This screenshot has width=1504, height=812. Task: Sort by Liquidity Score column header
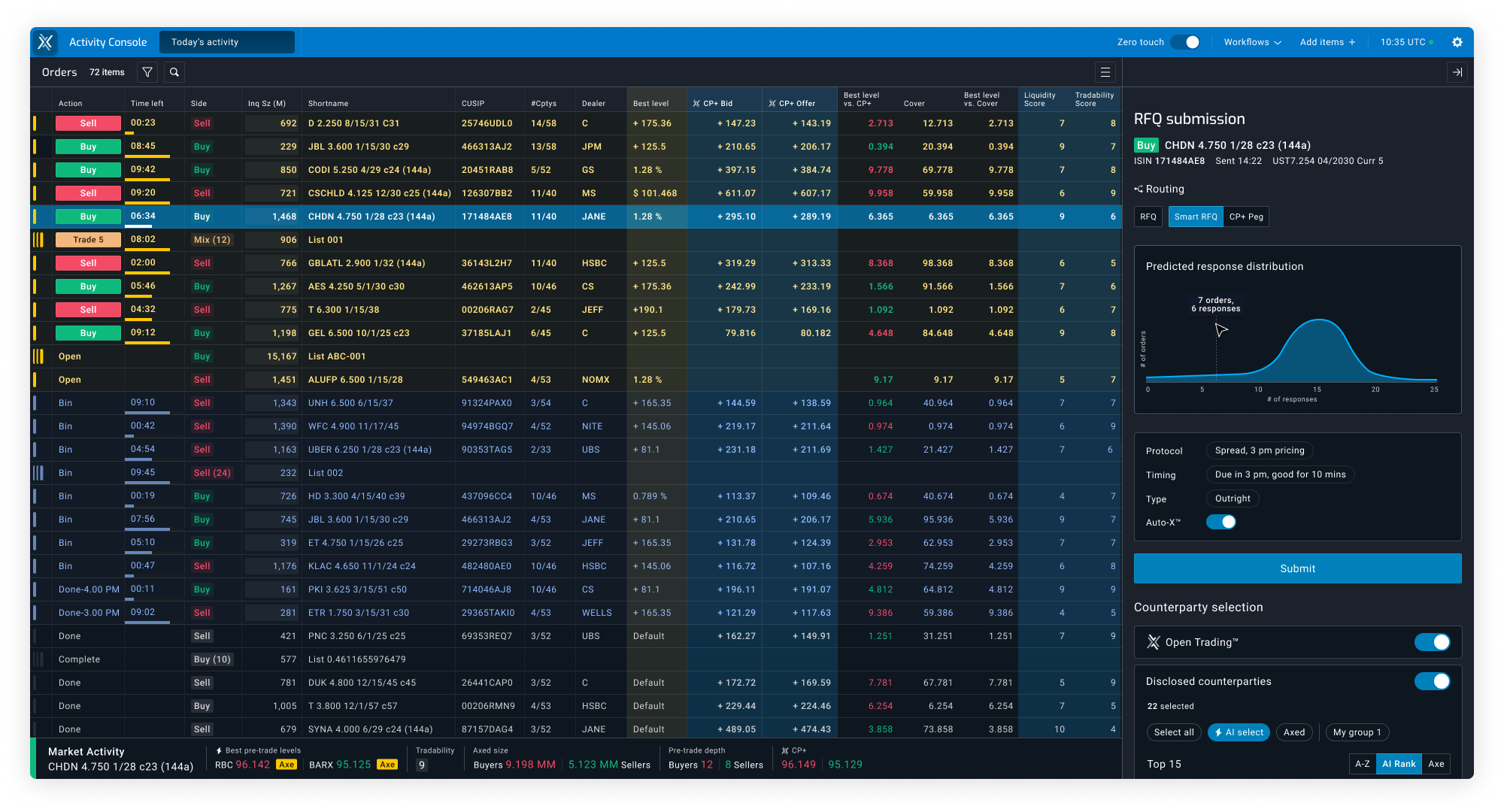1039,99
